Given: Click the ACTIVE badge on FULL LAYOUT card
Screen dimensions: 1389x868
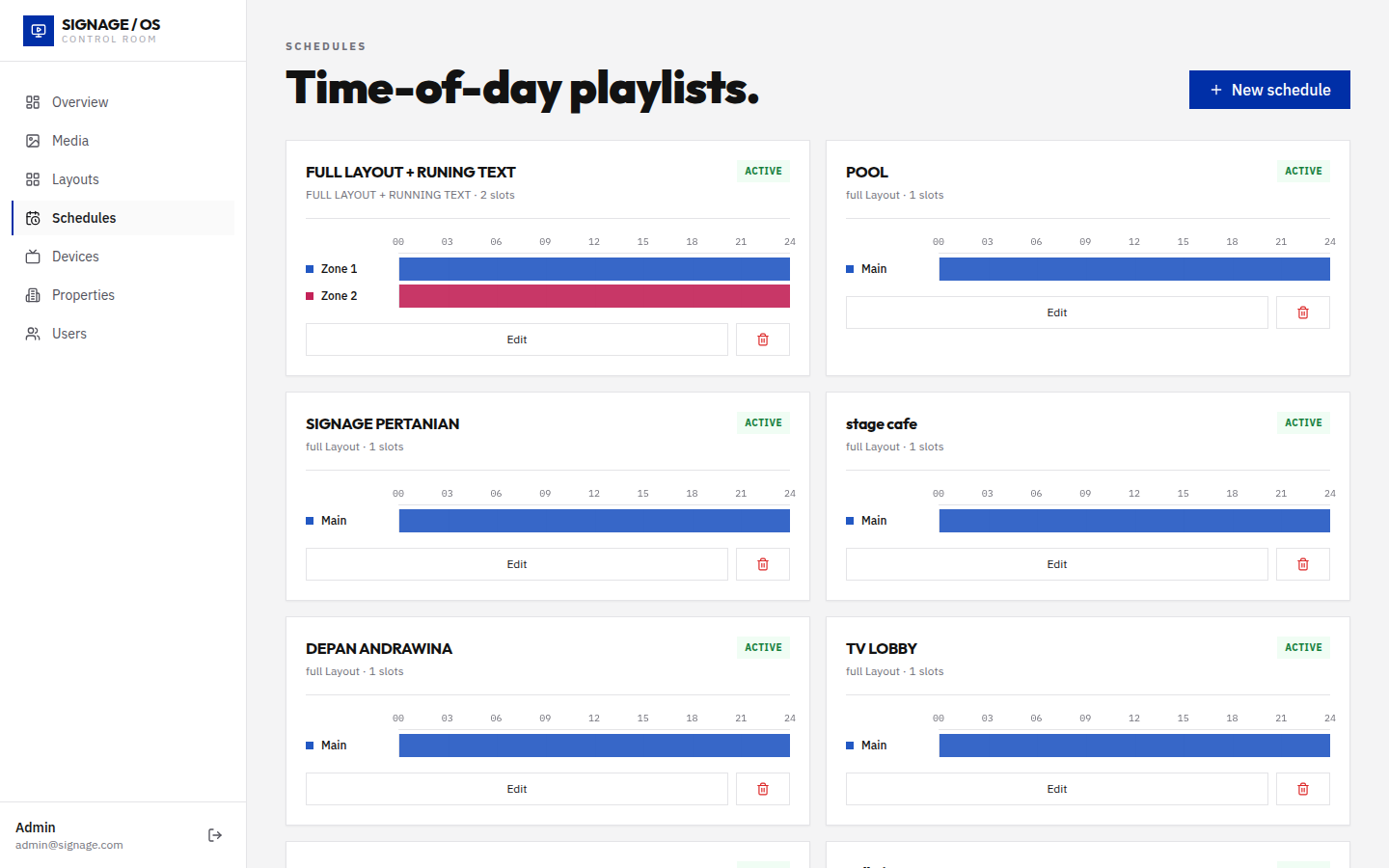Looking at the screenshot, I should pyautogui.click(x=763, y=171).
